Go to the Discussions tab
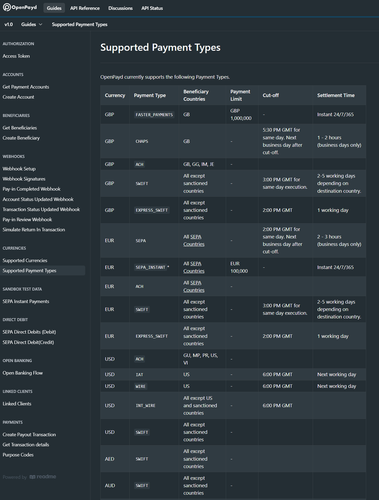The width and height of the screenshot is (379, 500). click(x=120, y=8)
